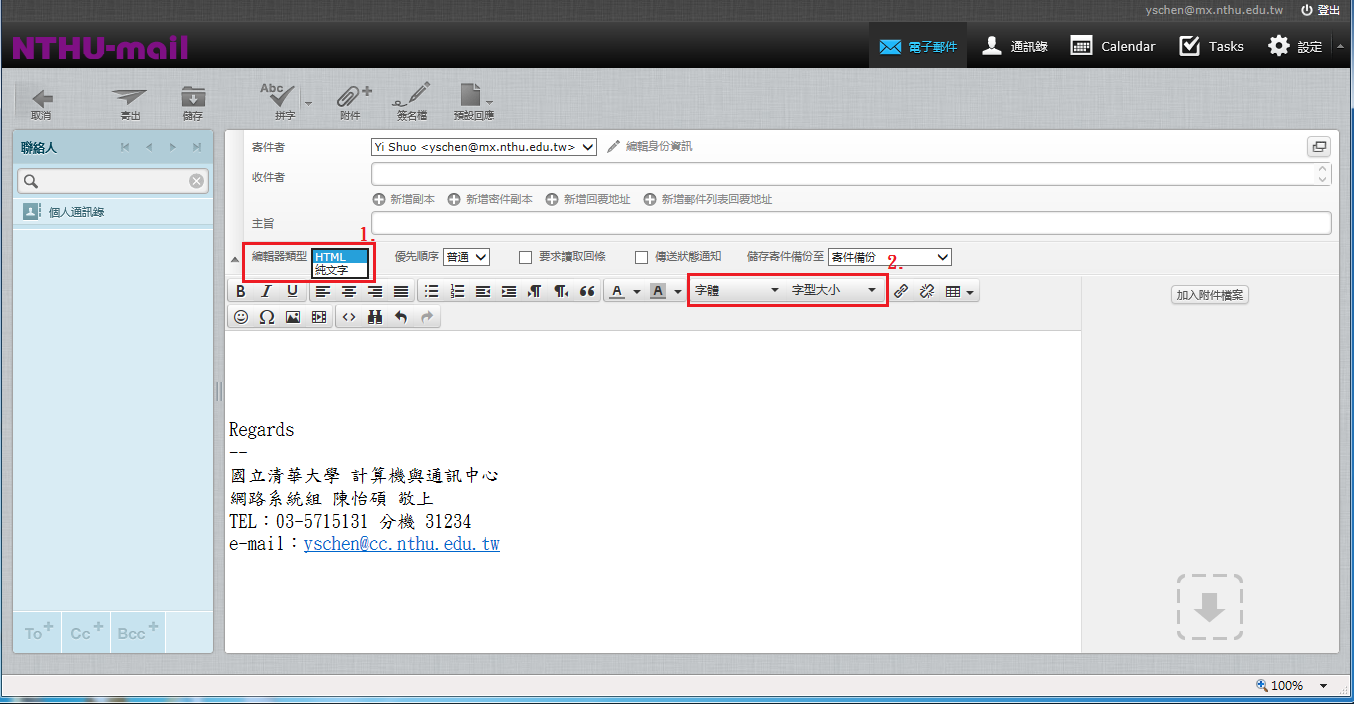1354x704 pixels.
Task: Click the Send (寄出) paper plane icon
Action: pyautogui.click(x=130, y=99)
